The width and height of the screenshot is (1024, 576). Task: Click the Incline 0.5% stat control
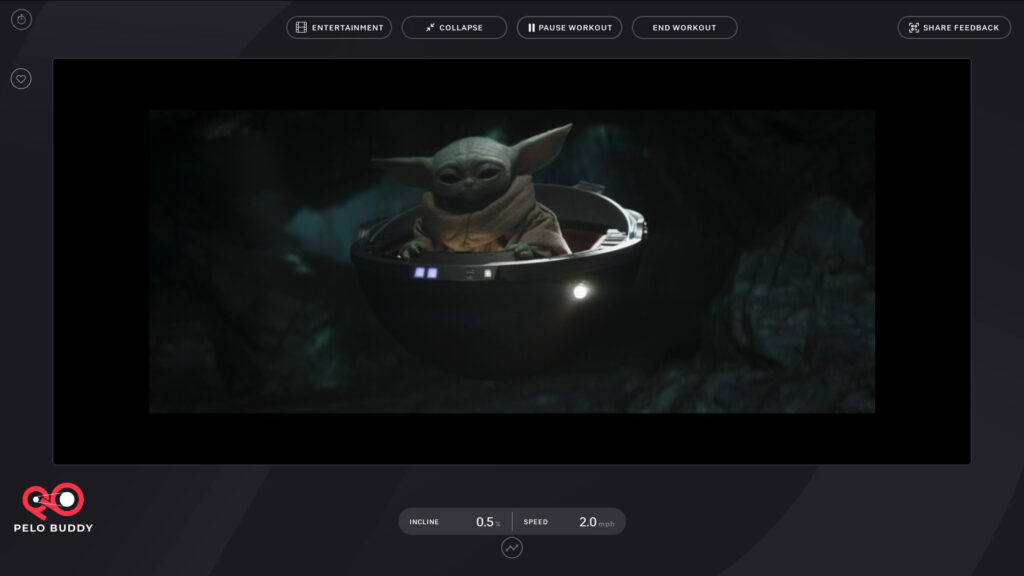452,521
